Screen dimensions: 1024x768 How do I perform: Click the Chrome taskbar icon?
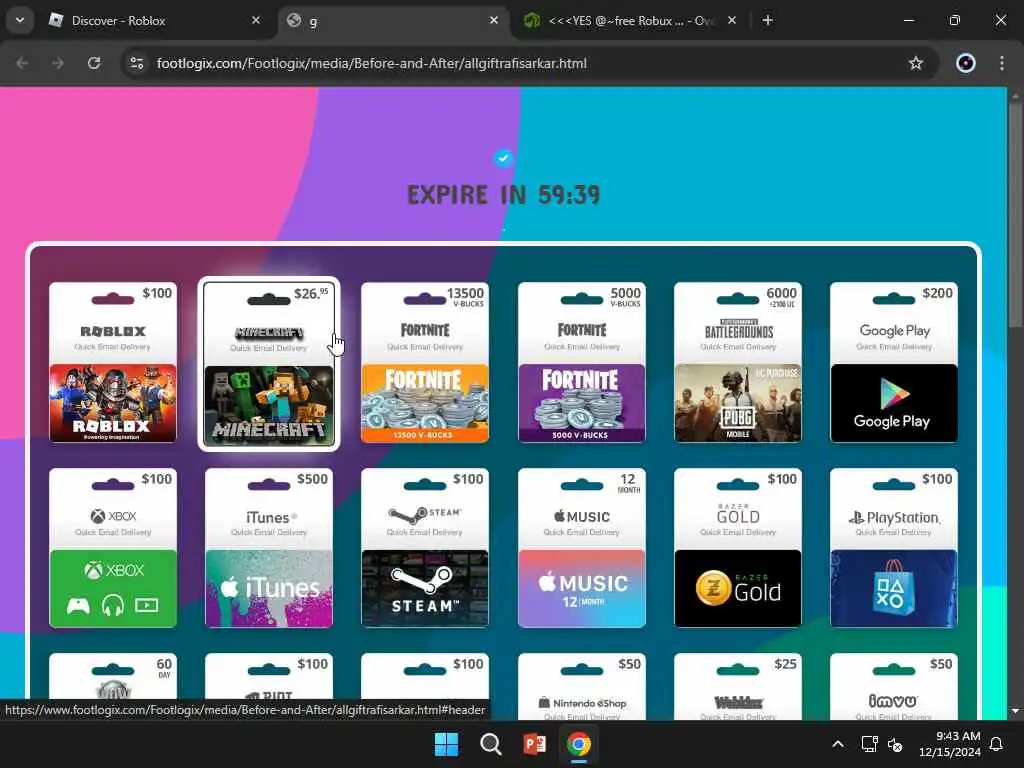click(578, 744)
